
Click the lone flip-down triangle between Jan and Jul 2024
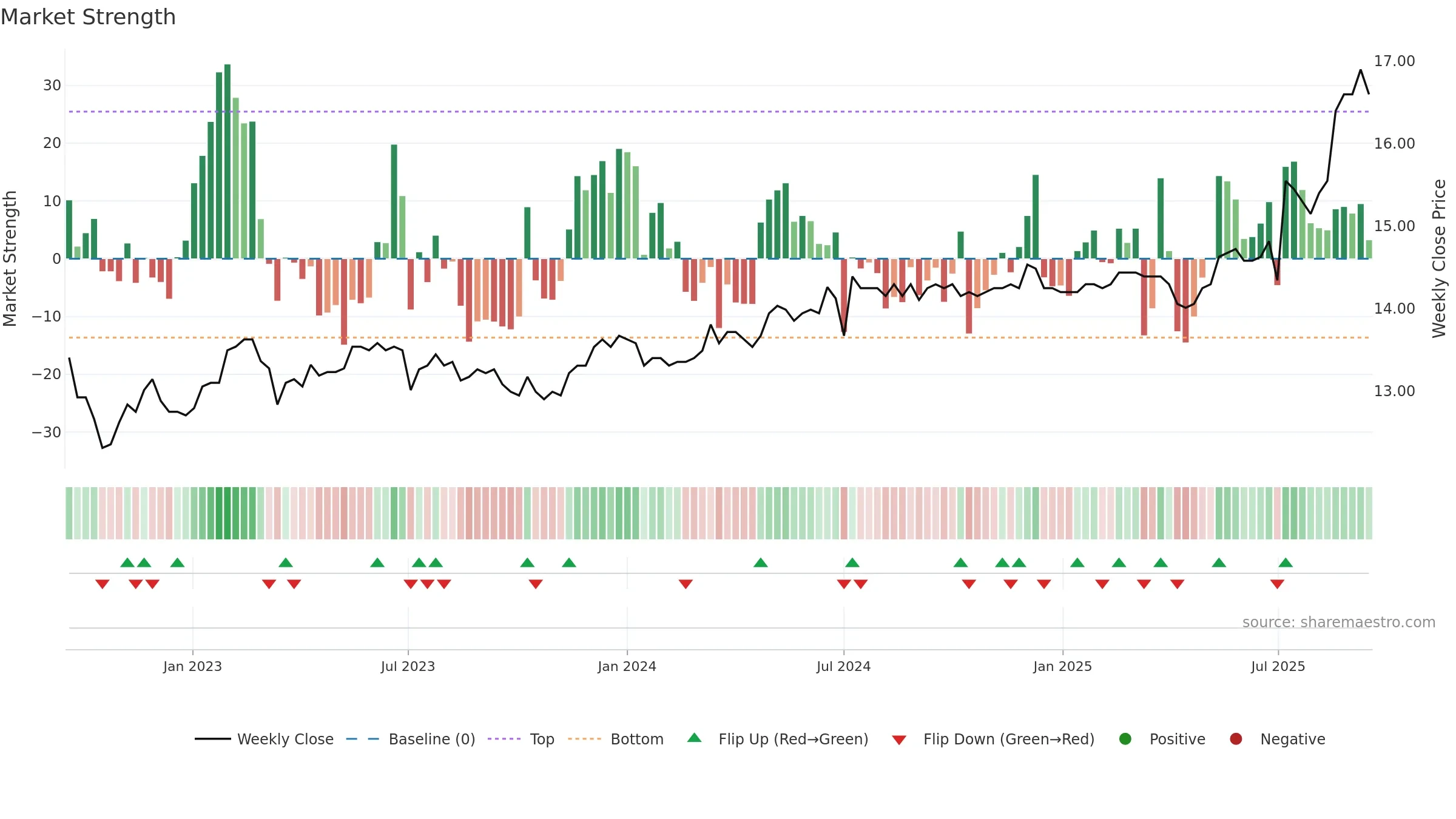coord(686,584)
